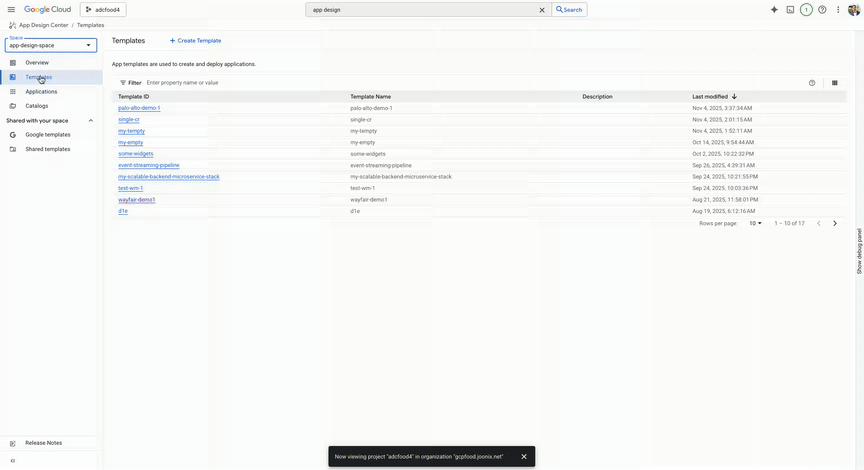The image size is (864, 470).
Task: Toggle the Show debug panel tab
Action: (859, 251)
